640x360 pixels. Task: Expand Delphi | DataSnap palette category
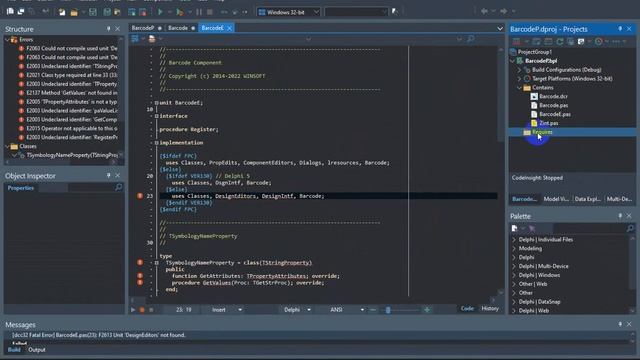[x=514, y=302]
